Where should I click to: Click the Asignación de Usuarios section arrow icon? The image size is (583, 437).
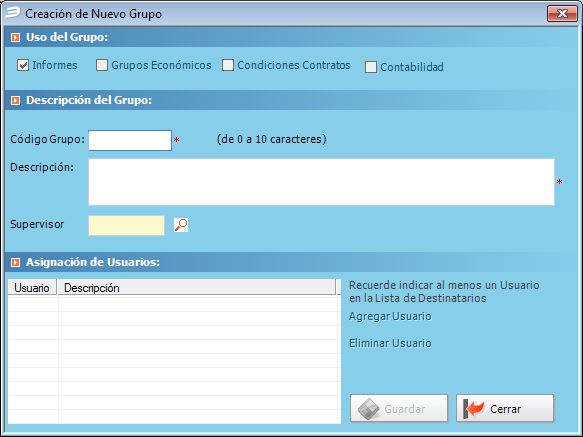click(16, 263)
